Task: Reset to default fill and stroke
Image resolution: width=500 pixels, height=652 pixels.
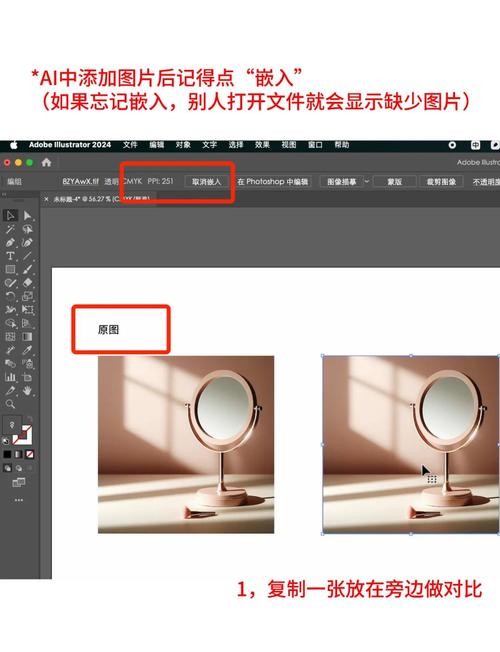Action: 6,441
